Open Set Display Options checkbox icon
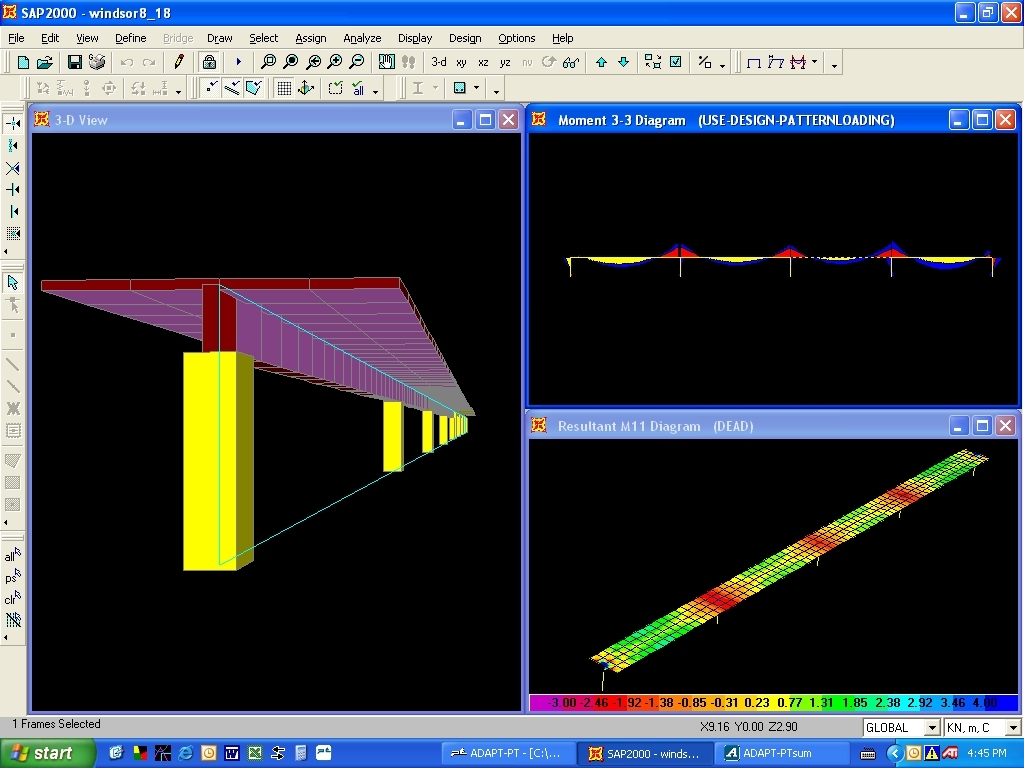The image size is (1024, 768). 676,62
